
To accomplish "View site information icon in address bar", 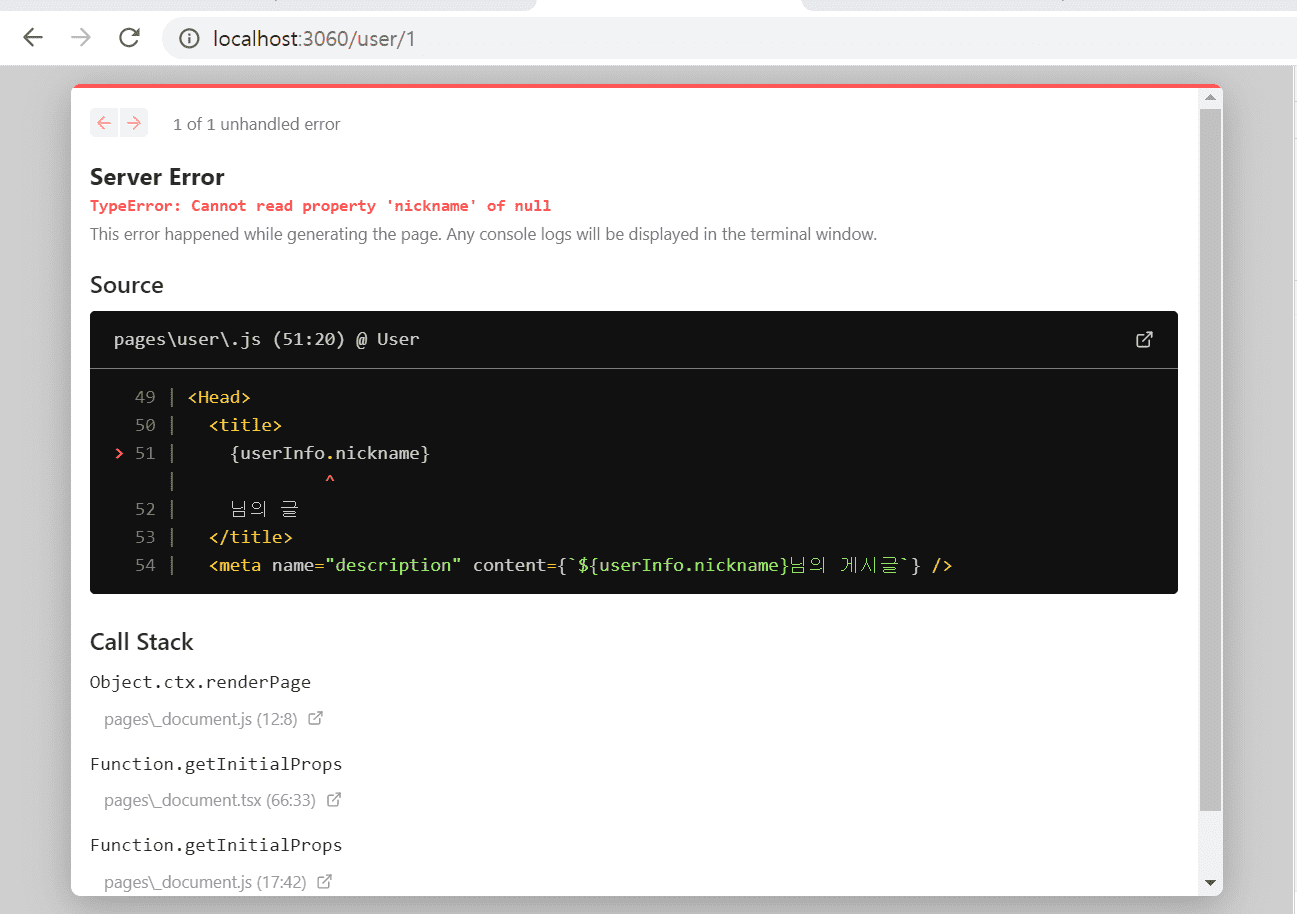I will (189, 39).
